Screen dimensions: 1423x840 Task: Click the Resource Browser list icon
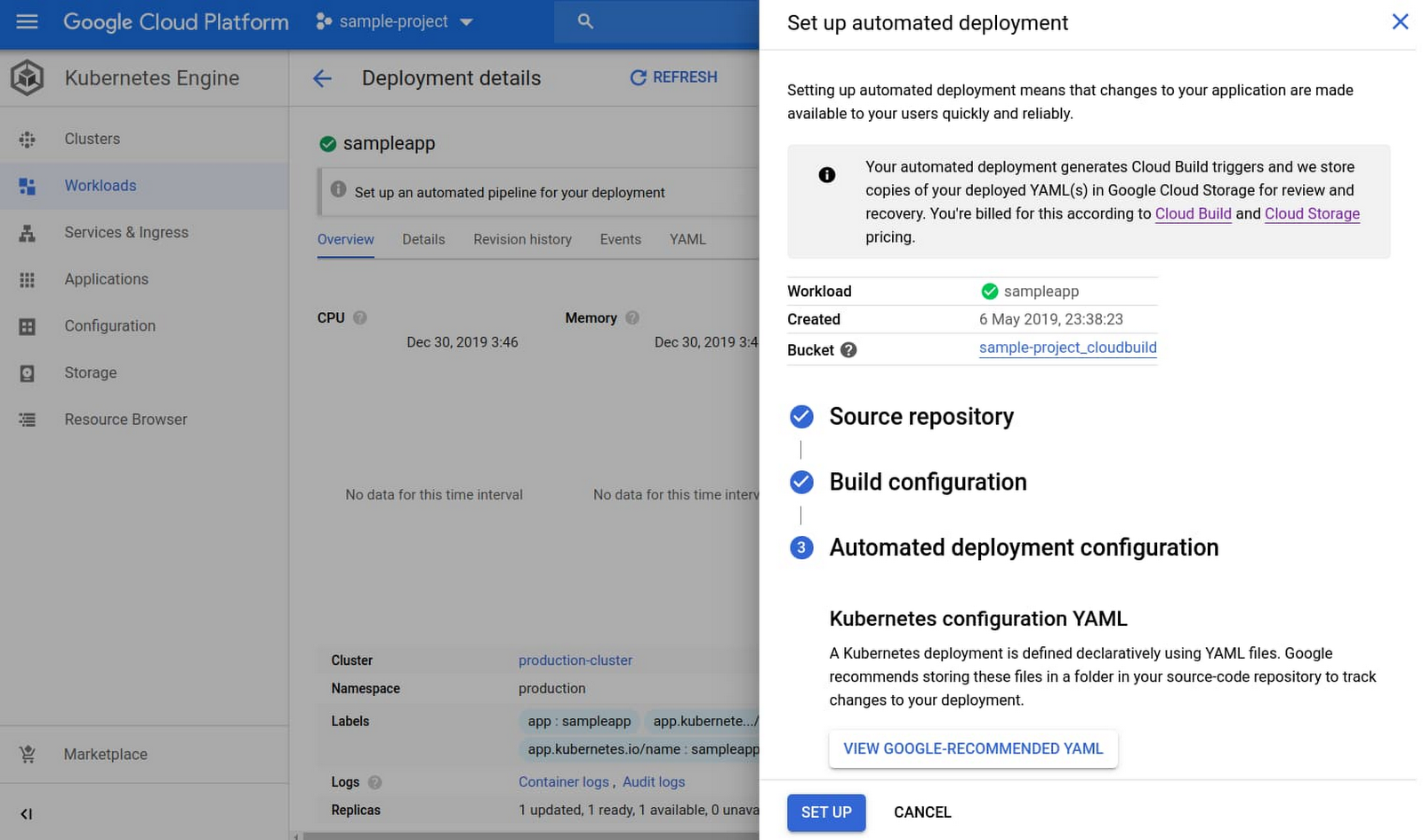(28, 420)
